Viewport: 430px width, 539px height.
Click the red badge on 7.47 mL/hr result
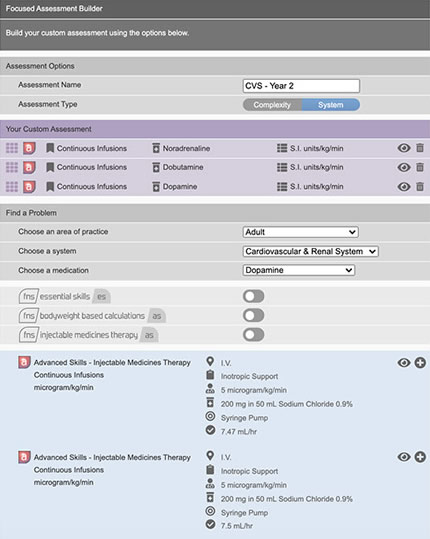[x=24, y=362]
